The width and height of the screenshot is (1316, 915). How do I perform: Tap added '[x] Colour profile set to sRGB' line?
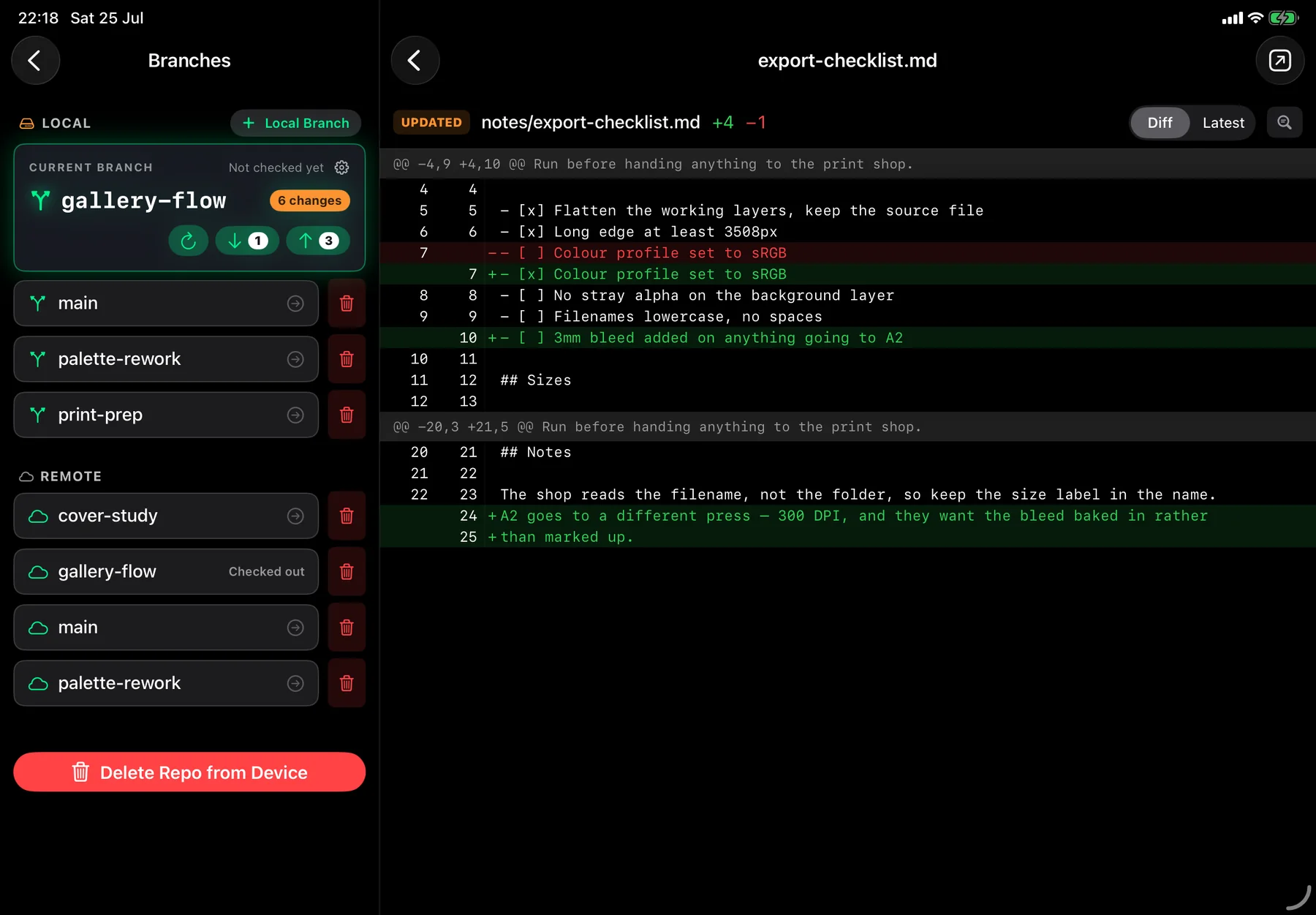pos(848,274)
